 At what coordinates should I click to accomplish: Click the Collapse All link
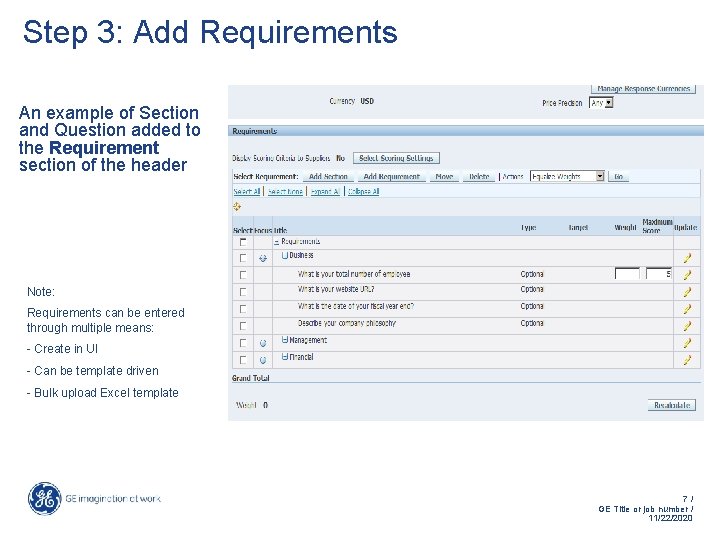coord(363,191)
